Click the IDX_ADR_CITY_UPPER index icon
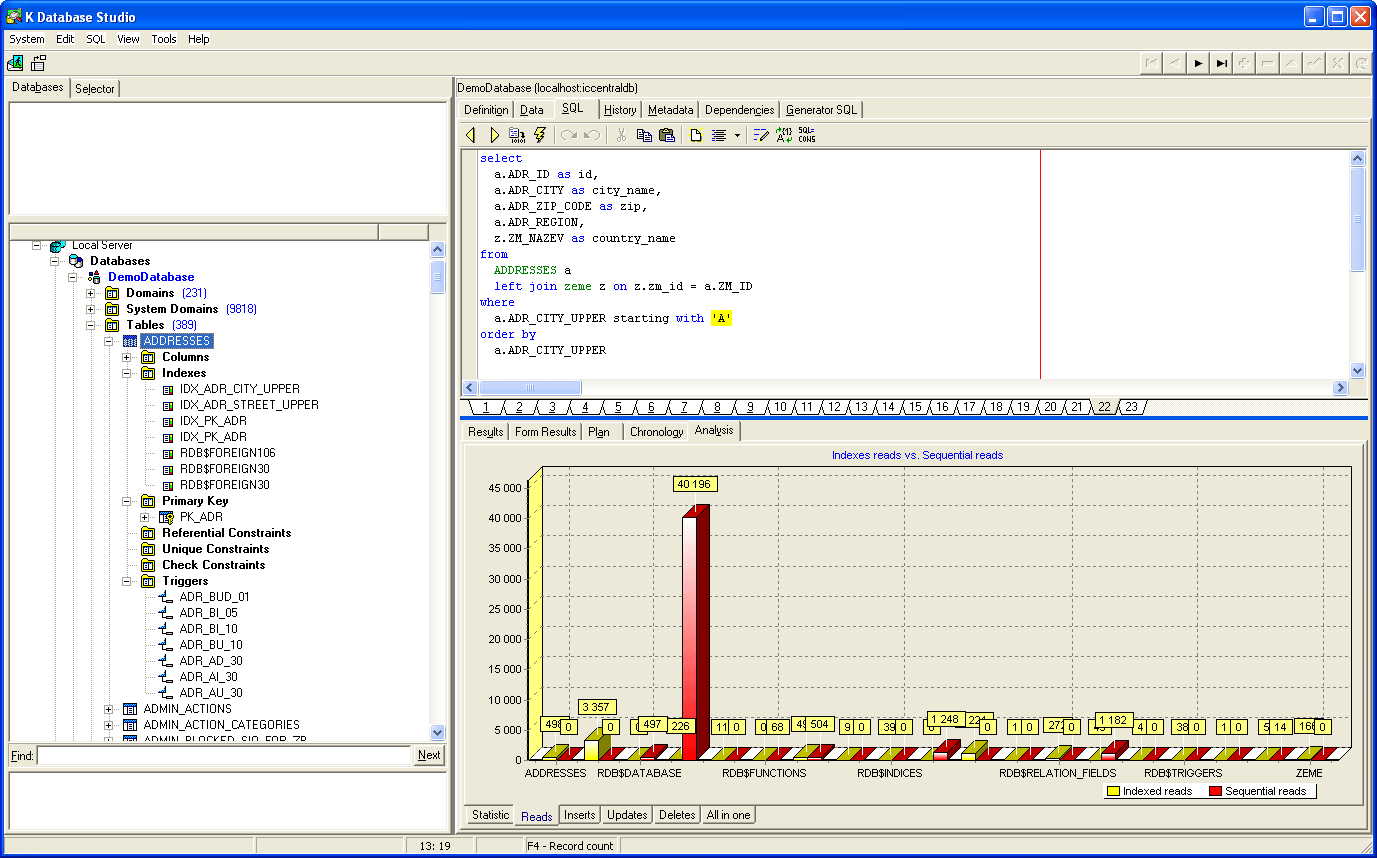1377x858 pixels. point(167,389)
